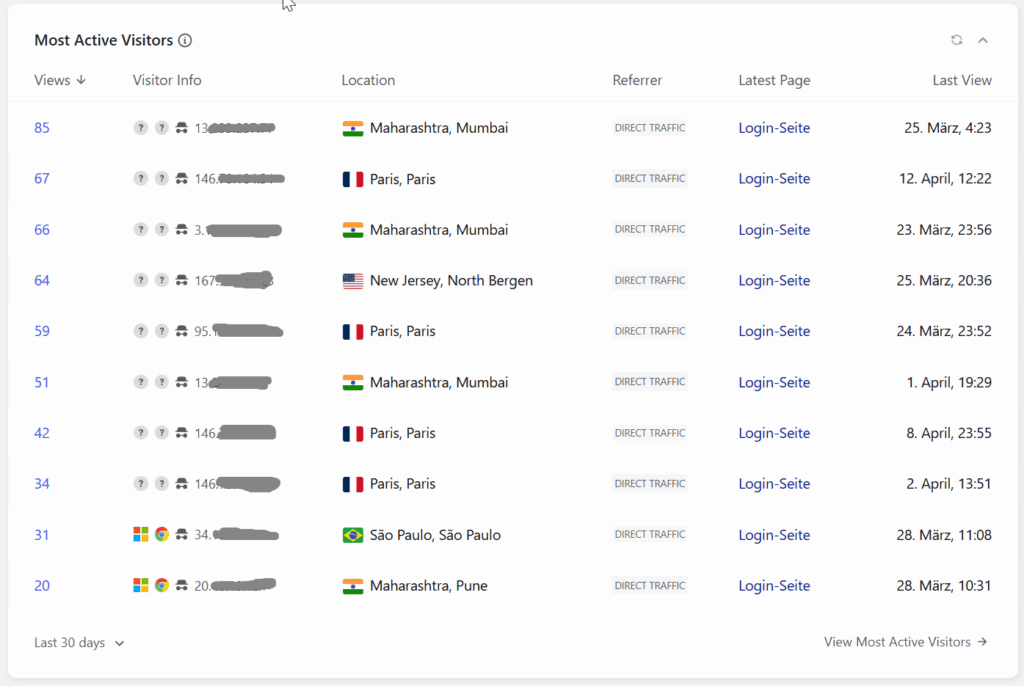The image size is (1024, 686).
Task: Click the Location column header
Action: click(368, 80)
